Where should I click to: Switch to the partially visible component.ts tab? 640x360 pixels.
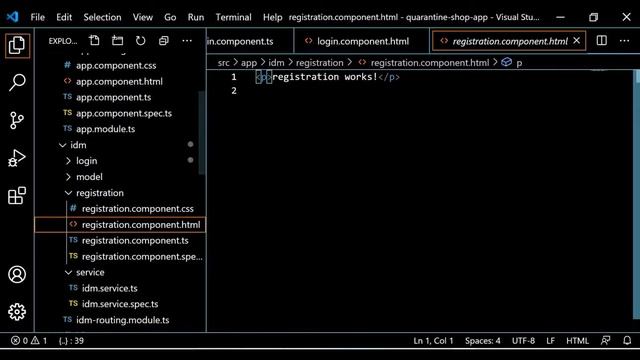coord(250,41)
